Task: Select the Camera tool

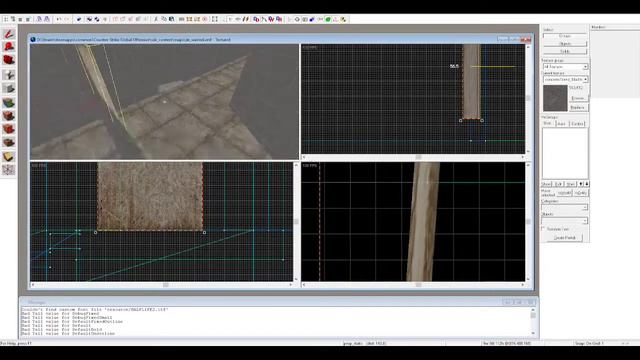Action: click(9, 60)
